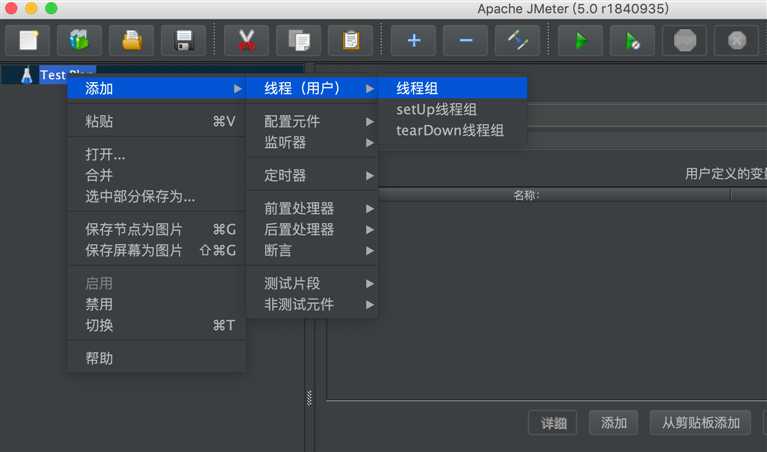Screen dimensions: 767x452
Task: Choose 粘贴 from the context menu
Action: [156, 121]
